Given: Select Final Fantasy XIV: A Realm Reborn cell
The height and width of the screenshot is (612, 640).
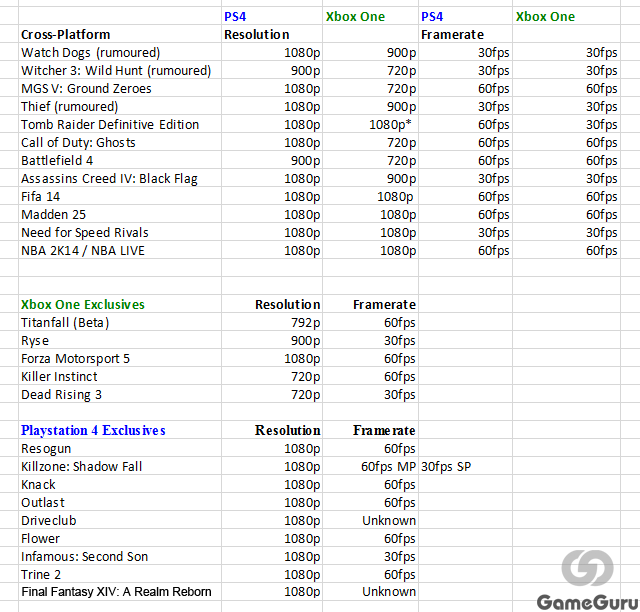Looking at the screenshot, I should click(120, 592).
